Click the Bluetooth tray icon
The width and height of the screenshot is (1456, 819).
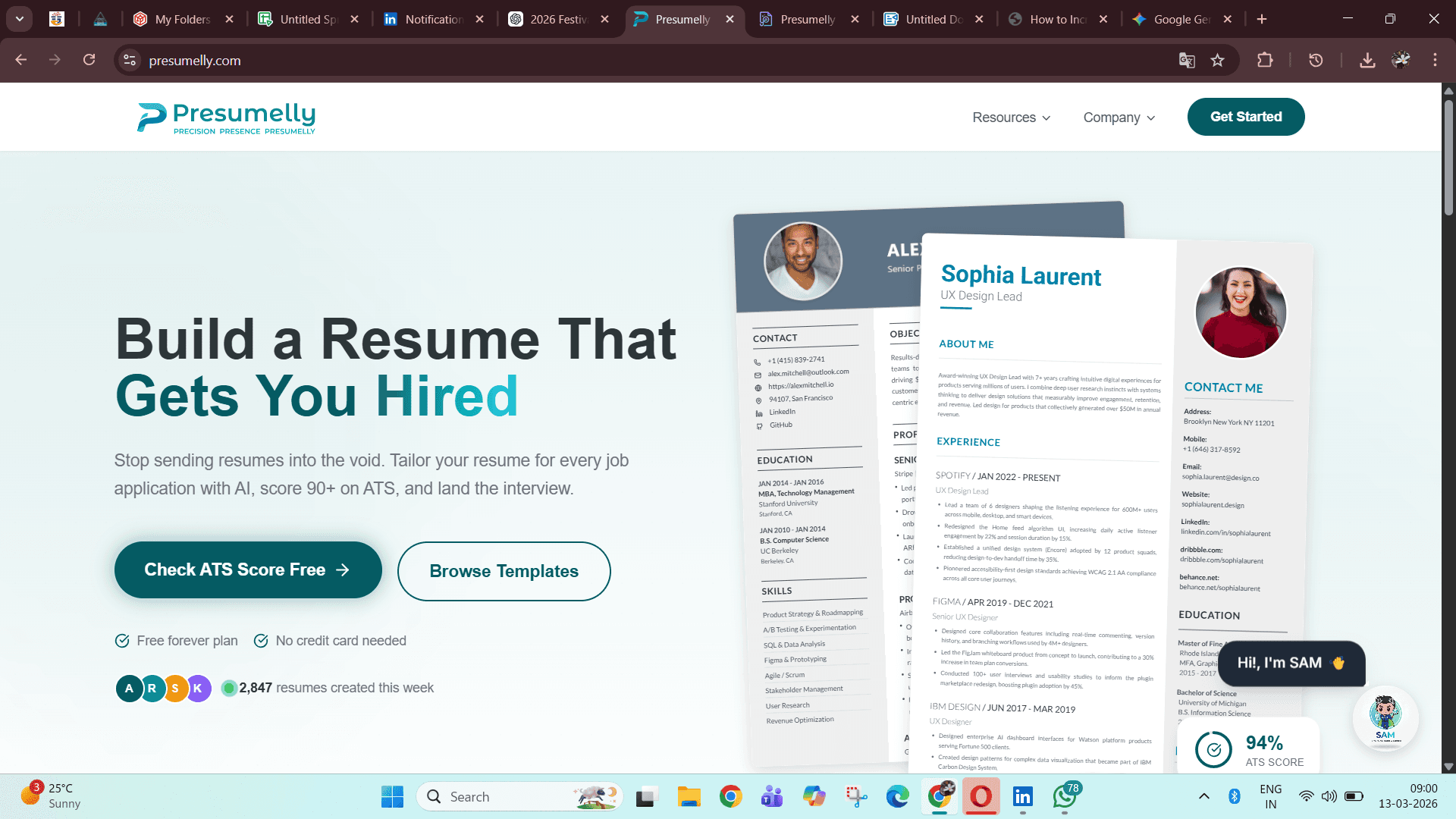pos(1234,796)
